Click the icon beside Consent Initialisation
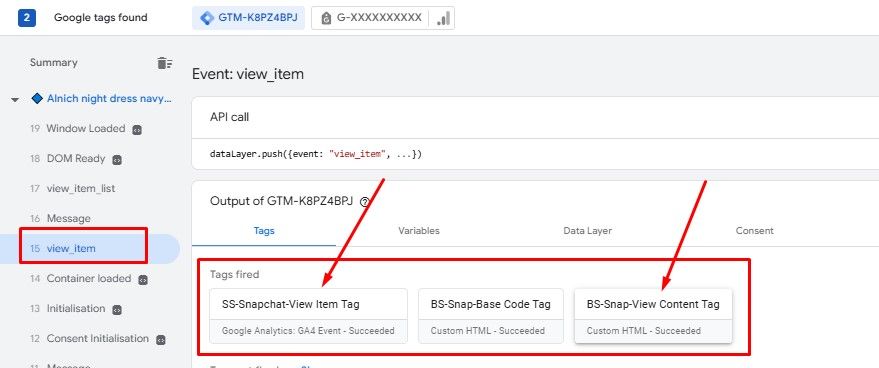879x368 pixels. pos(160,339)
